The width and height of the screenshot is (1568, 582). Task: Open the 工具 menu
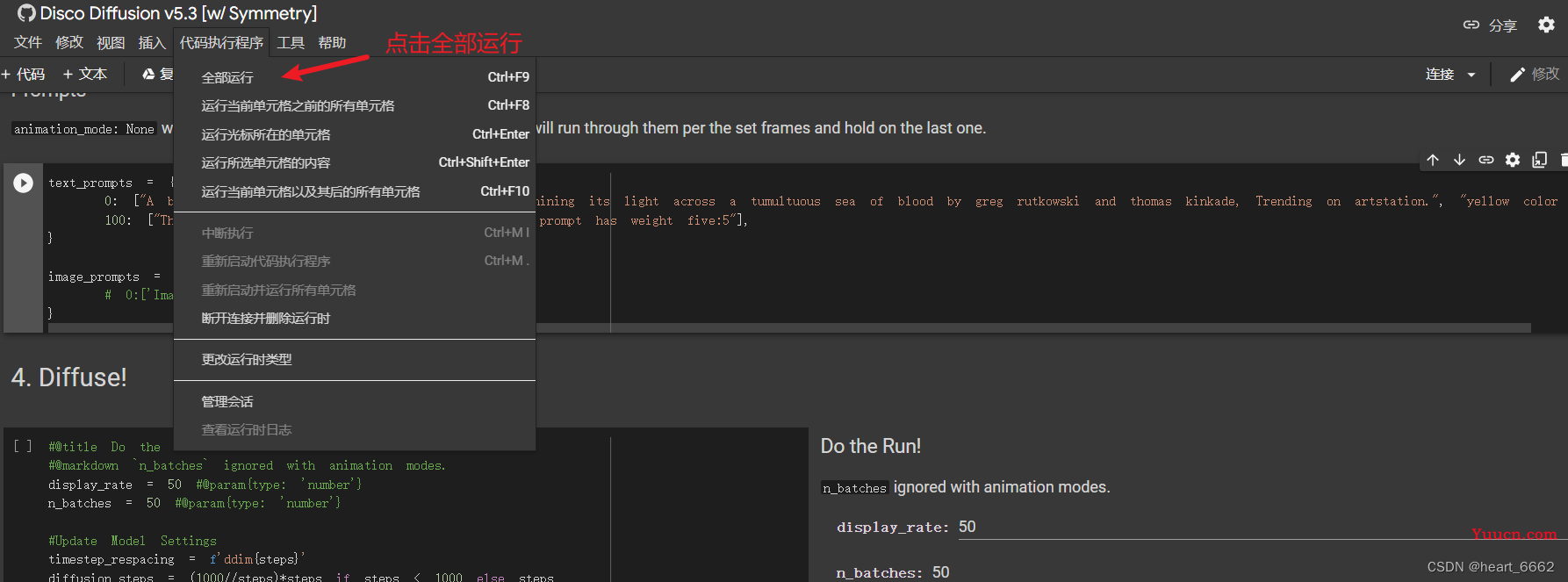click(x=291, y=42)
